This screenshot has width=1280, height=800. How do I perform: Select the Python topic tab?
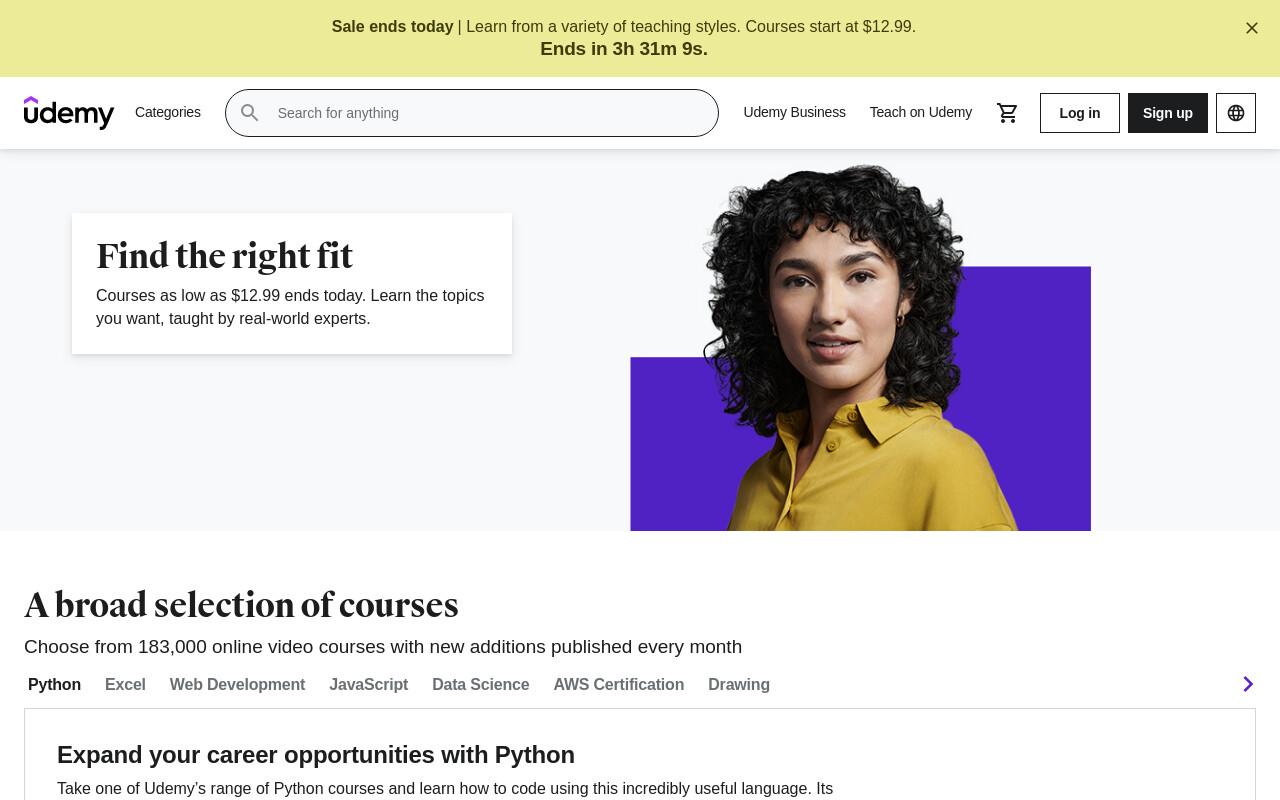pos(54,684)
